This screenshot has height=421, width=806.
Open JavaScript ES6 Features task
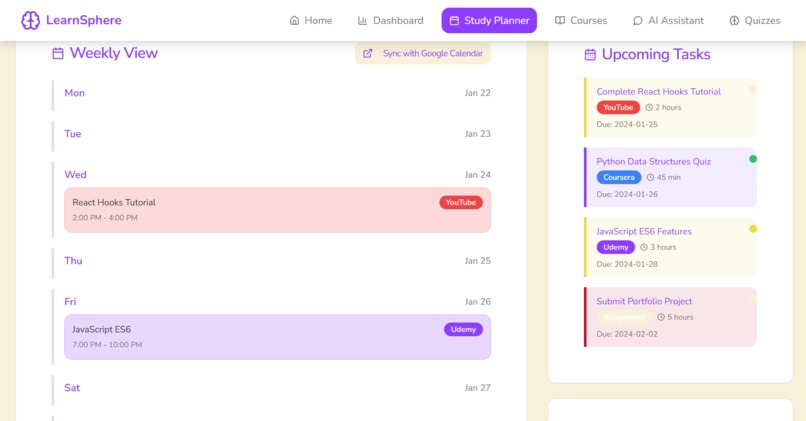(670, 247)
